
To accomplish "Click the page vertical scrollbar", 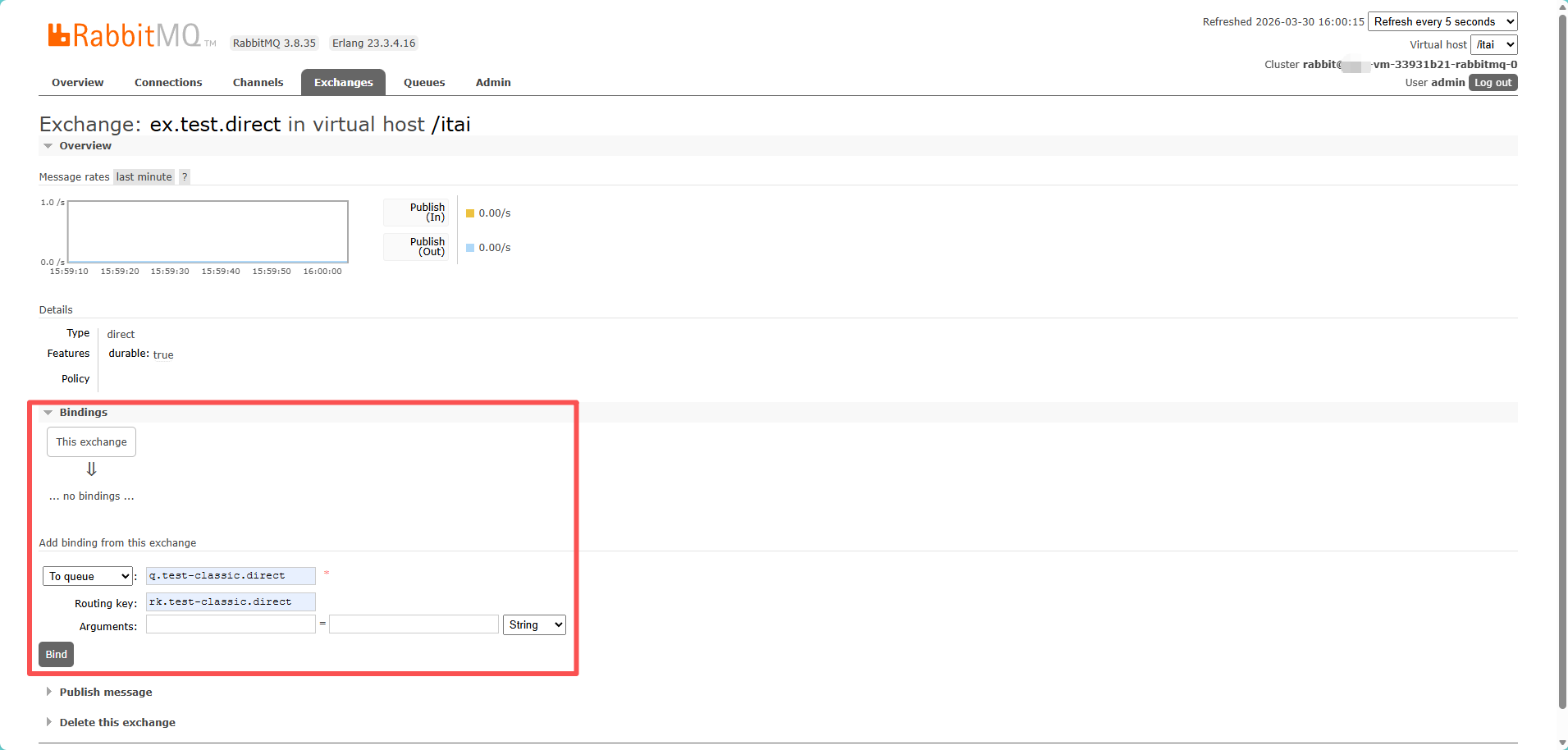I will (x=1562, y=361).
